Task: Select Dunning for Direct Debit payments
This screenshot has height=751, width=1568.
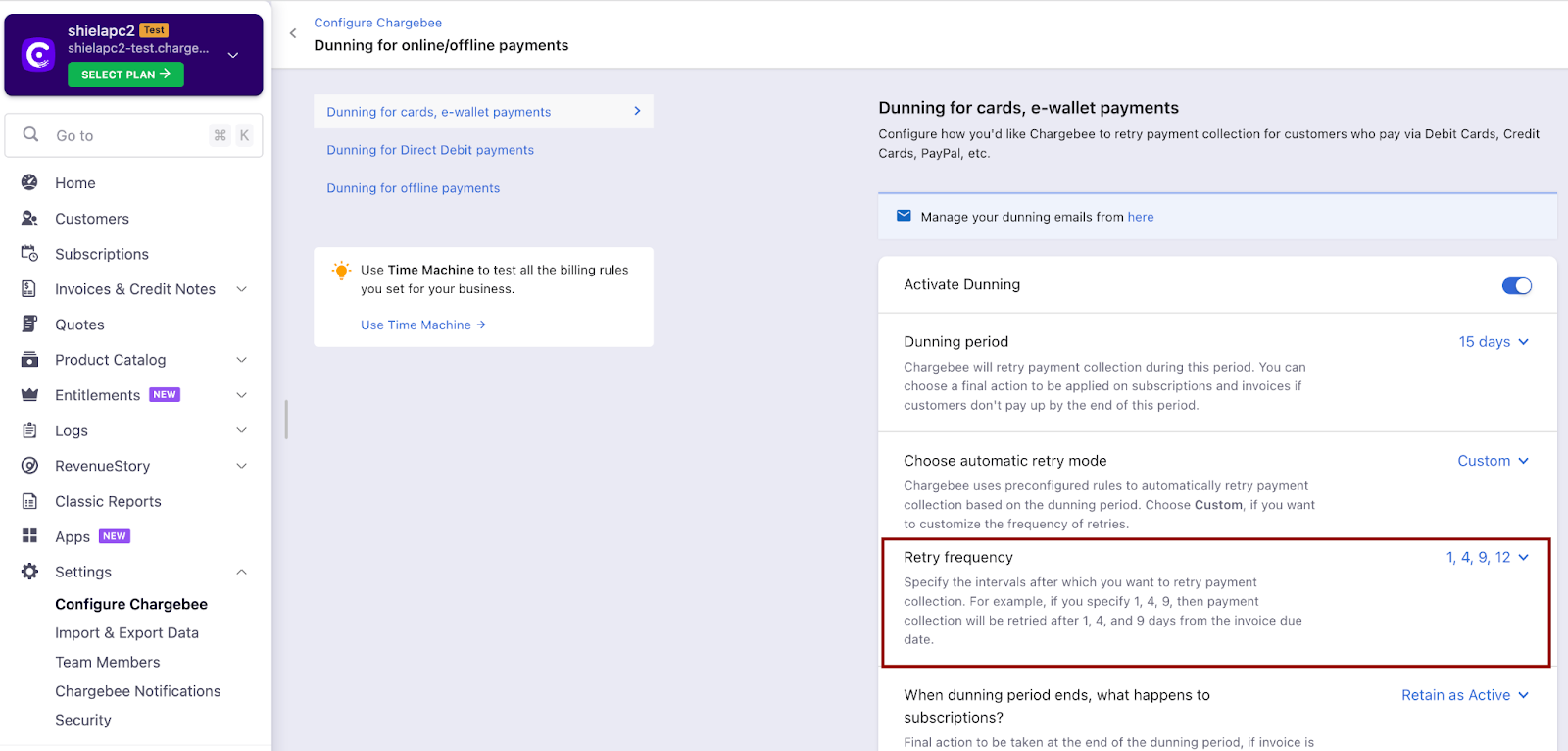Action: [x=430, y=150]
